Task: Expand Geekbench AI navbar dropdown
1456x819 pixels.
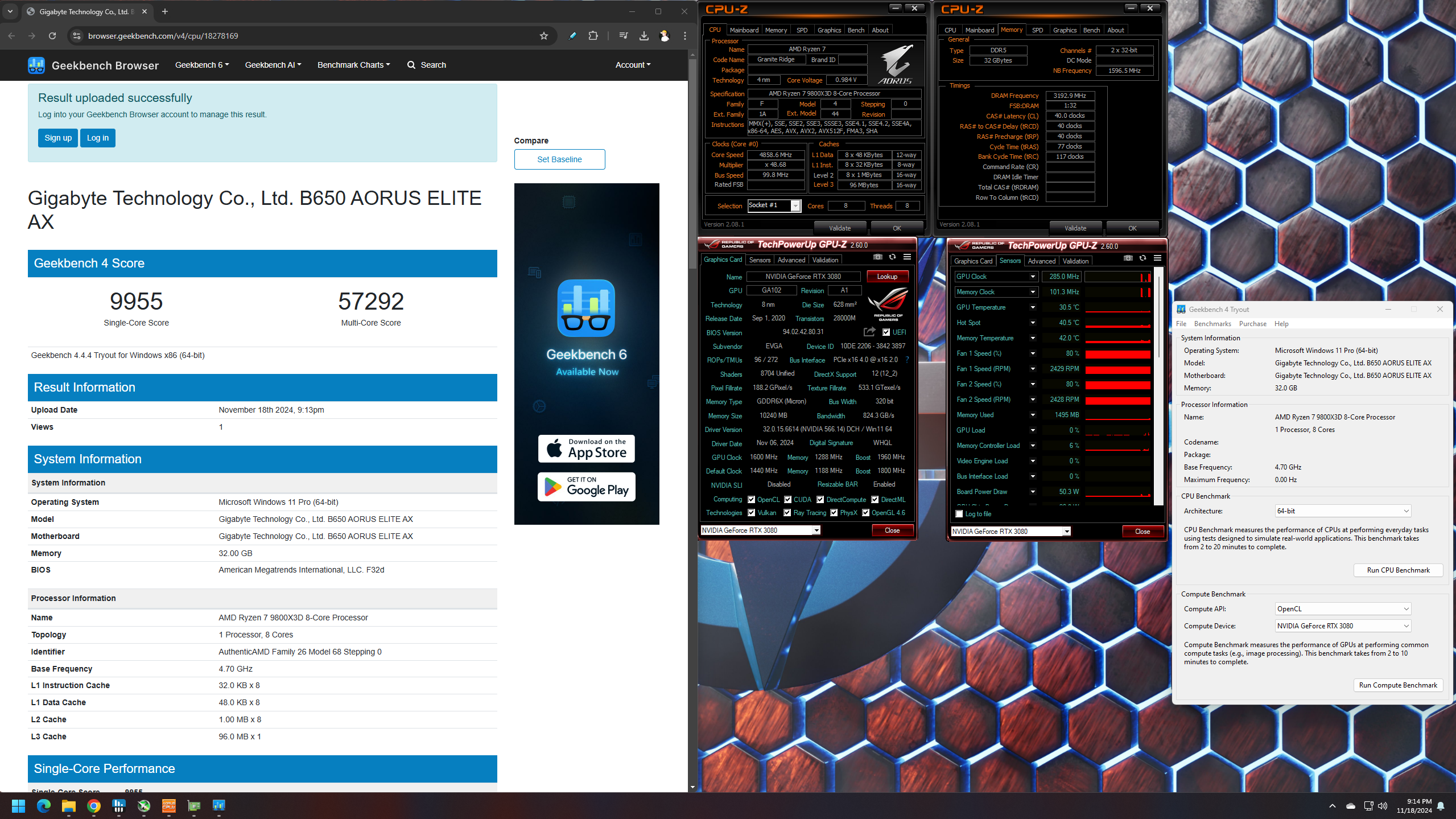Action: 273,65
